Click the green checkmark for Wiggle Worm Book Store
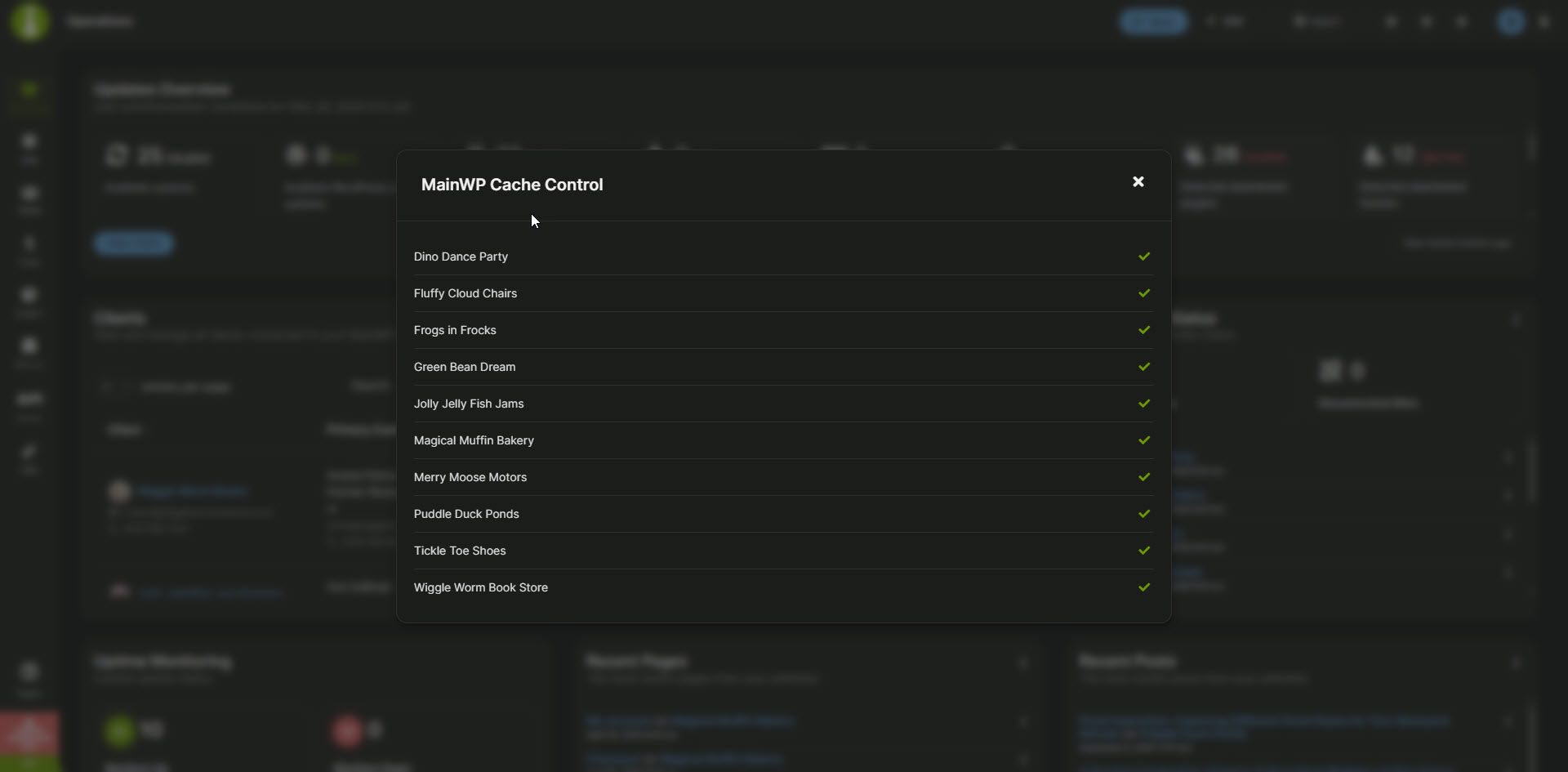Image resolution: width=1568 pixels, height=772 pixels. pyautogui.click(x=1144, y=587)
